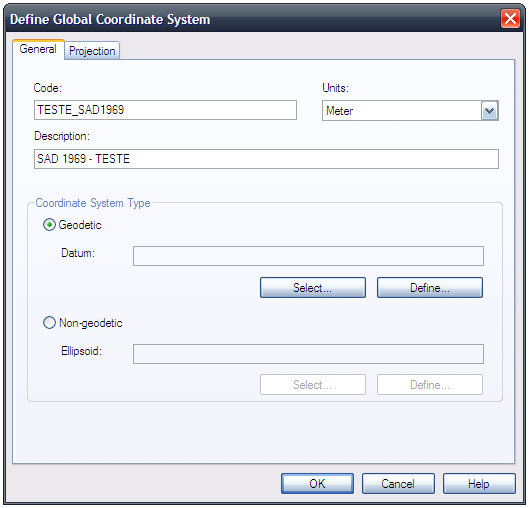Select the Geodetic radio button
This screenshot has width=529, height=508.
(49, 225)
